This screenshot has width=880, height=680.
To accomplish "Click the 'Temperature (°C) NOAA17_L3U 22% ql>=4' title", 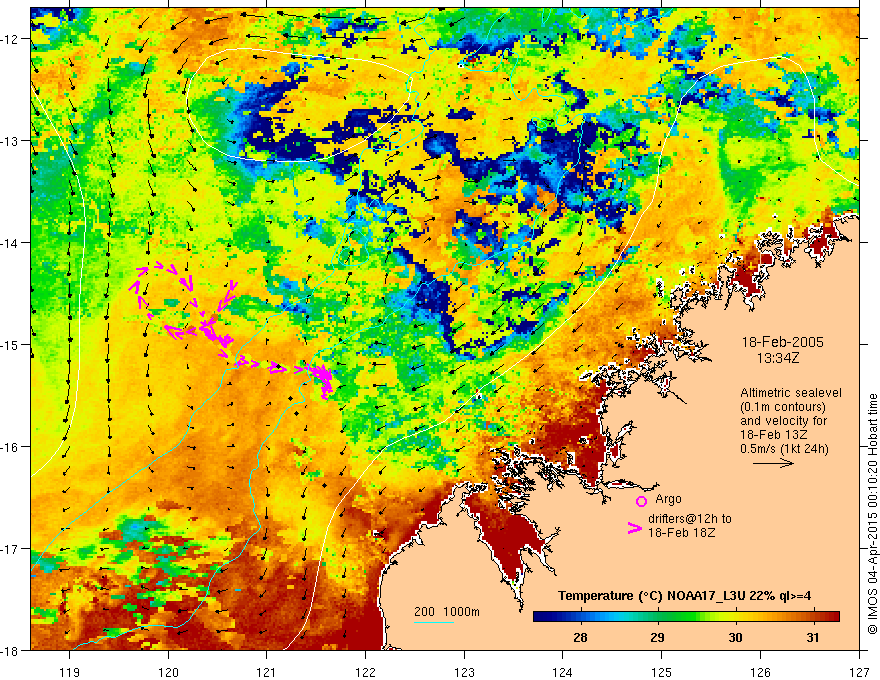I will 684,596.
